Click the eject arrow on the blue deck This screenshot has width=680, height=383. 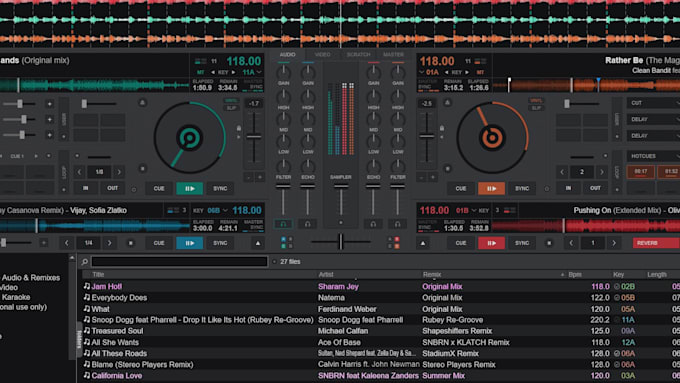pyautogui.click(x=258, y=243)
